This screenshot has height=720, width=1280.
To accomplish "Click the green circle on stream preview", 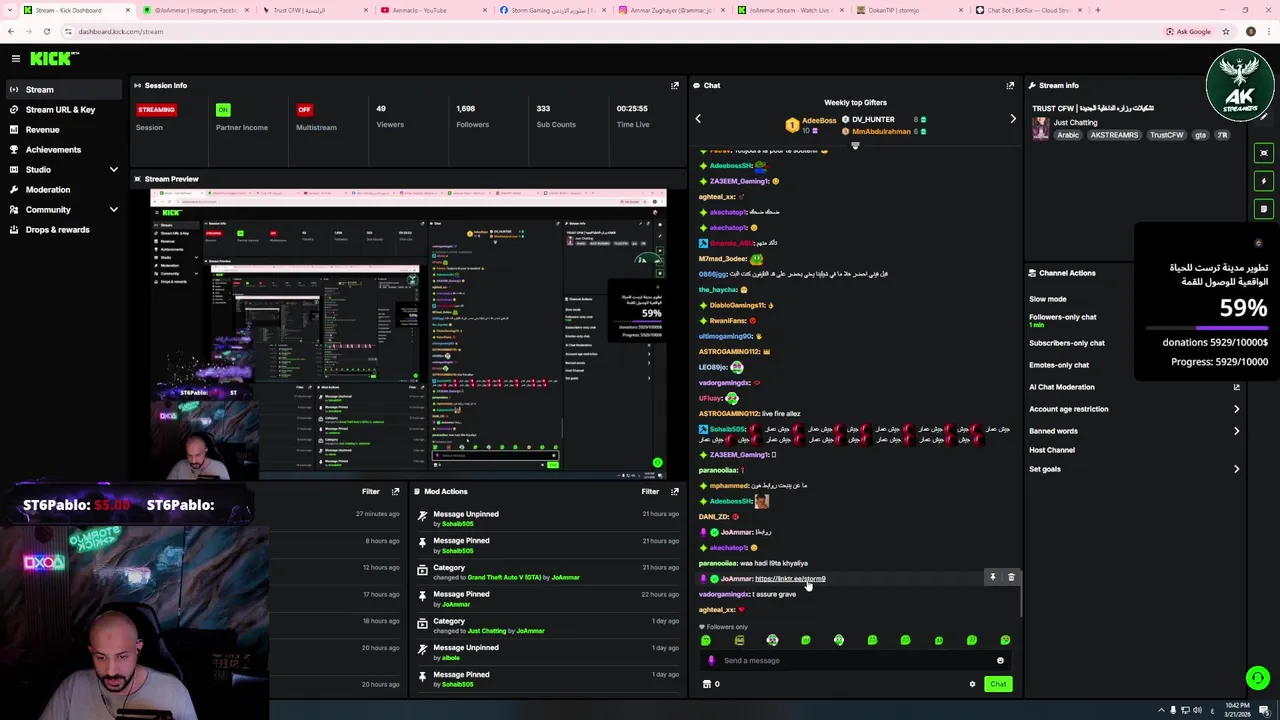I will (657, 463).
